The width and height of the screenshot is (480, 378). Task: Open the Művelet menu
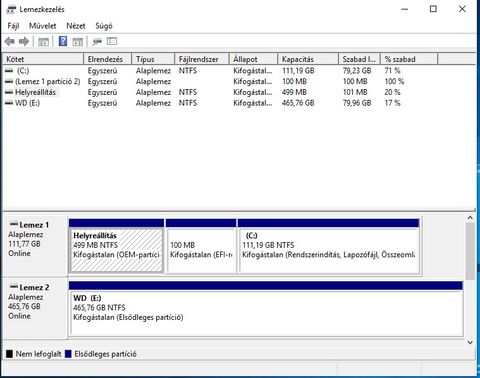pyautogui.click(x=42, y=26)
